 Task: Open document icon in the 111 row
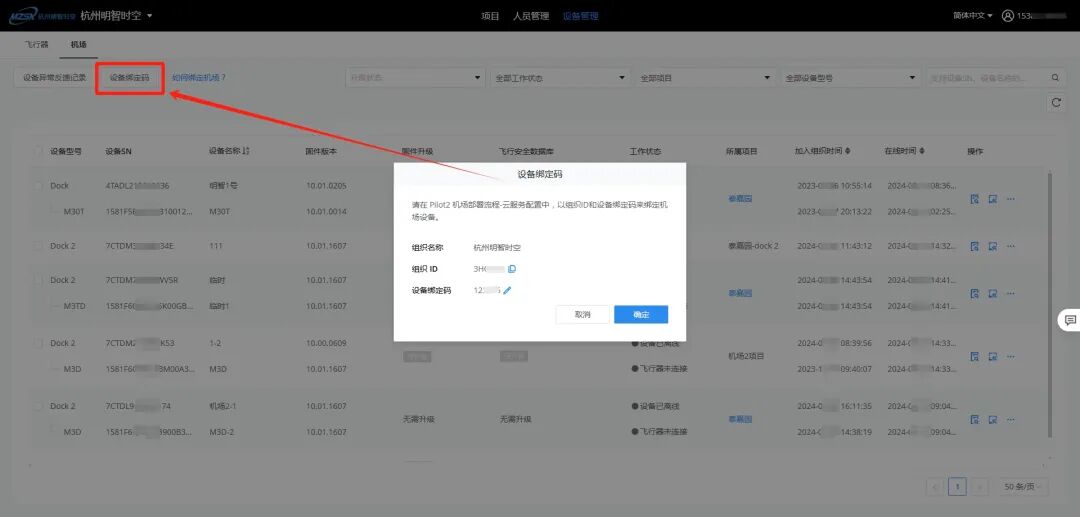pyautogui.click(x=975, y=246)
